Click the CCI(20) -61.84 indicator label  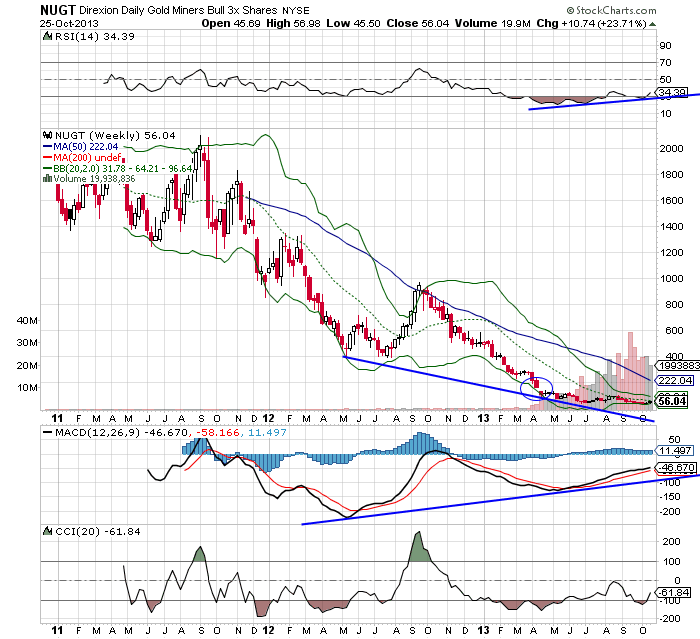pyautogui.click(x=97, y=531)
